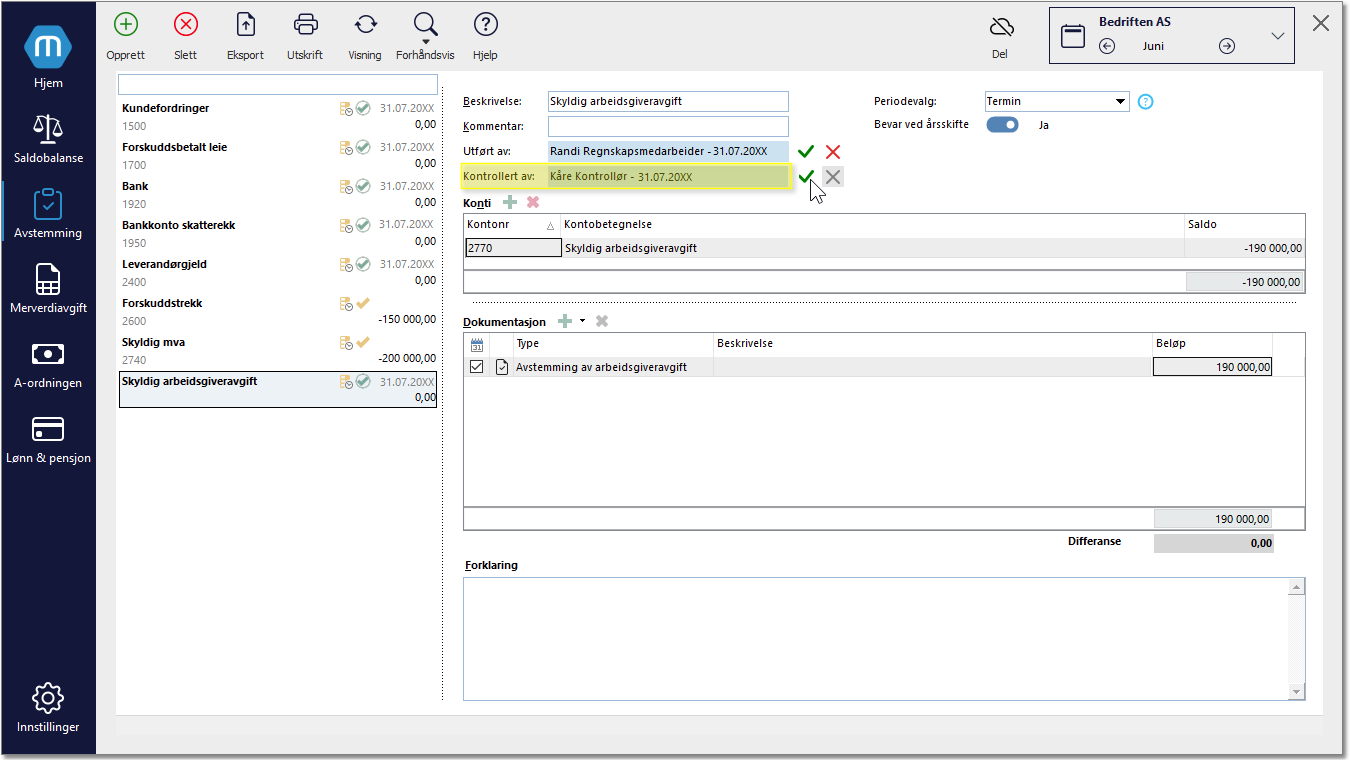Click the Kontonr column header to sort
The image size is (1350, 762).
tap(512, 225)
